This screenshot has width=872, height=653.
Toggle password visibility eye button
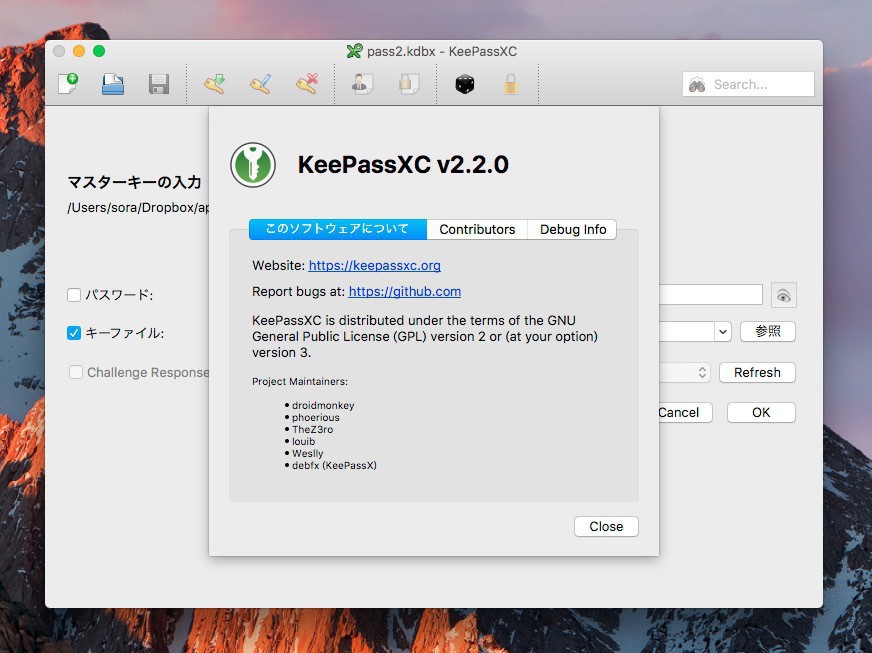coord(784,295)
